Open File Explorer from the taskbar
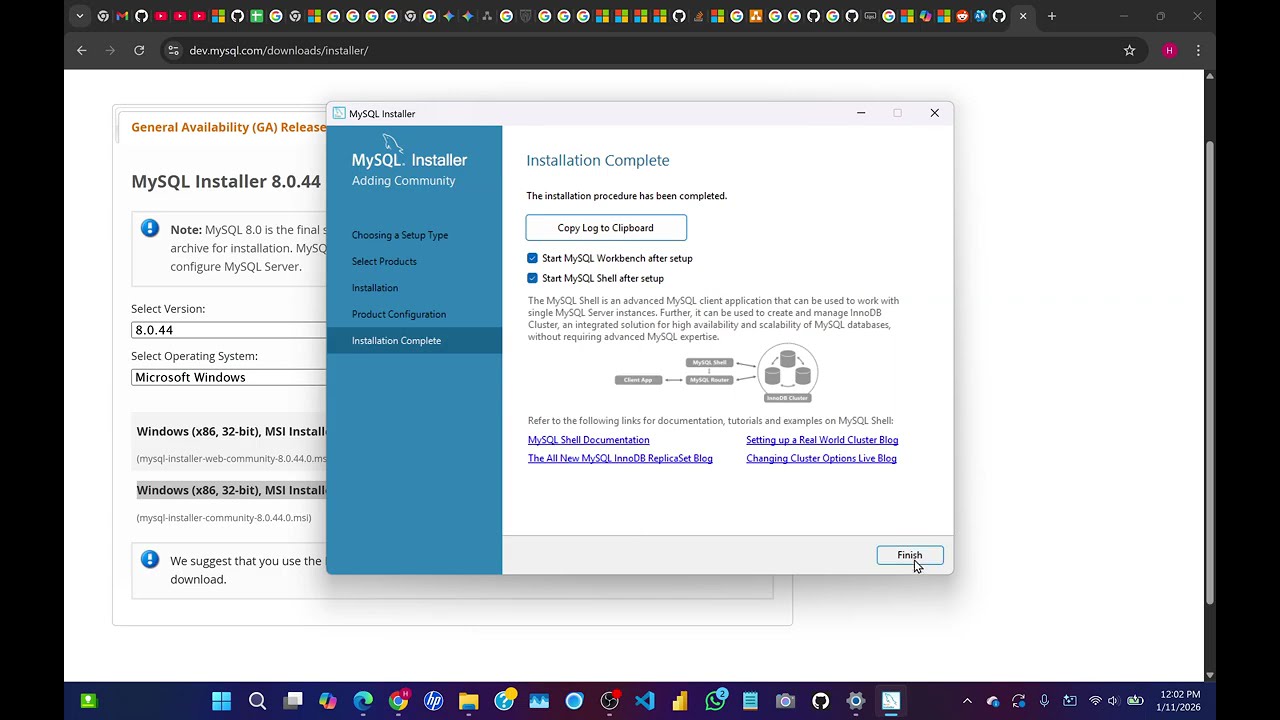The height and width of the screenshot is (720, 1280). click(468, 701)
